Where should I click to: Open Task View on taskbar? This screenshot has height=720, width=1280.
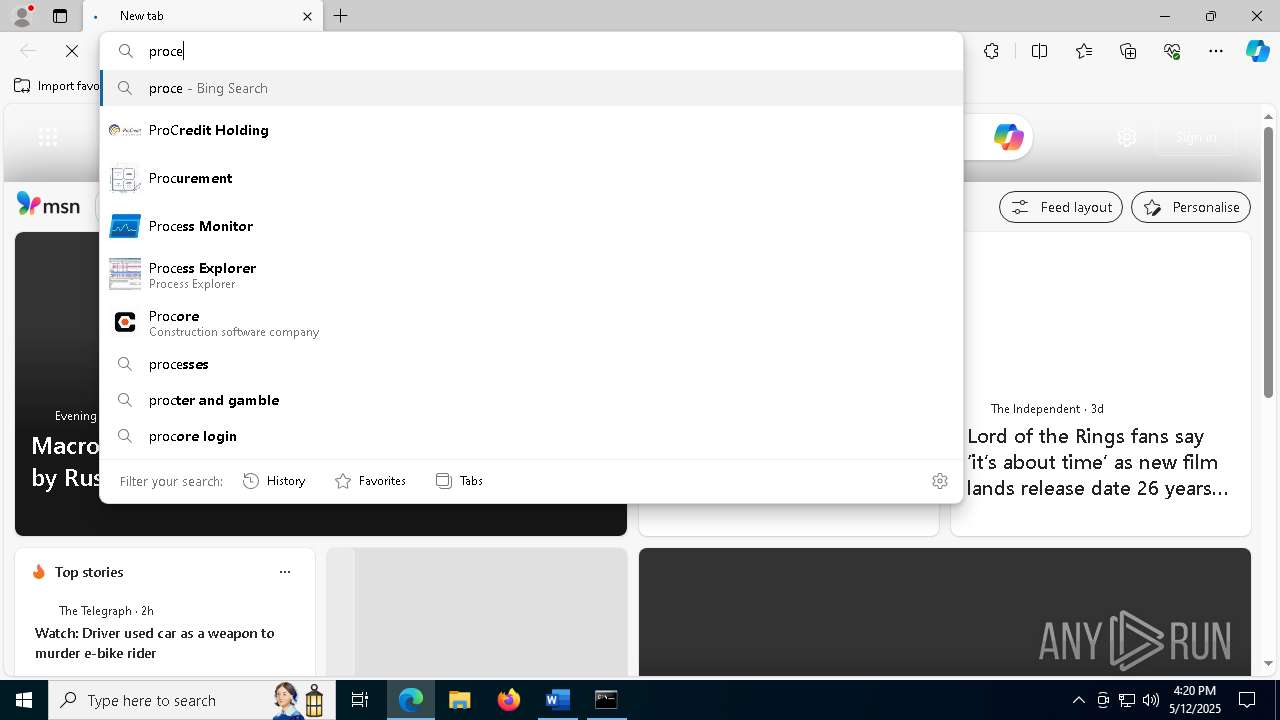coord(360,700)
